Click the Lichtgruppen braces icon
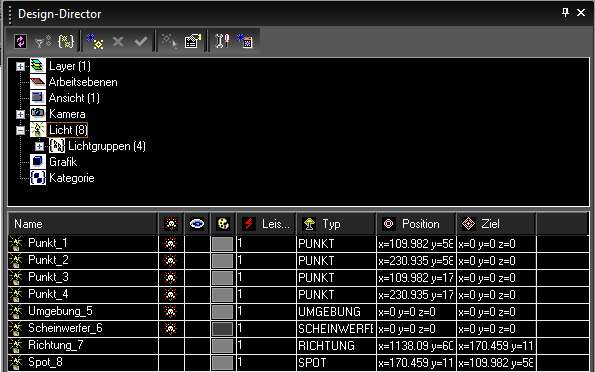 pyautogui.click(x=57, y=146)
